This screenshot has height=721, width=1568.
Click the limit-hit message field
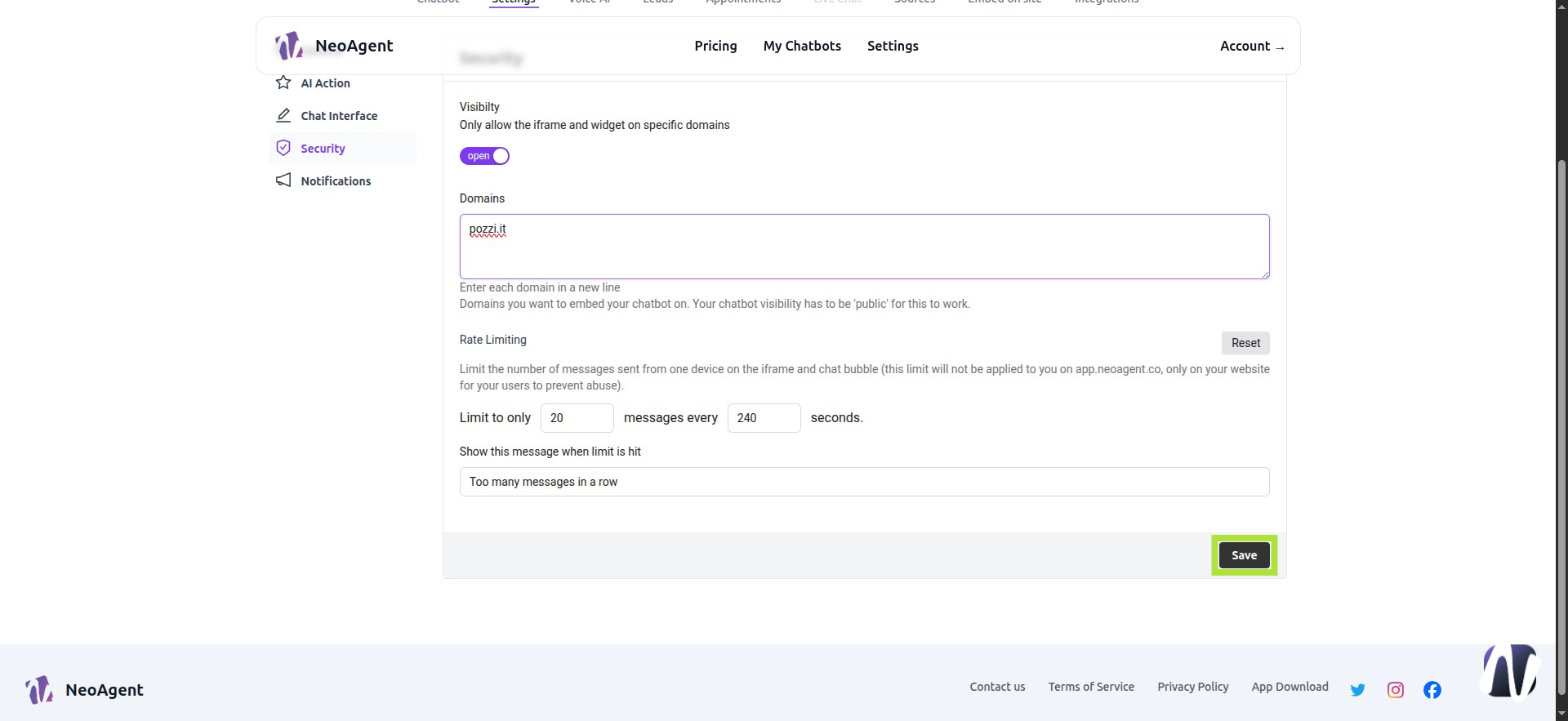coord(864,482)
